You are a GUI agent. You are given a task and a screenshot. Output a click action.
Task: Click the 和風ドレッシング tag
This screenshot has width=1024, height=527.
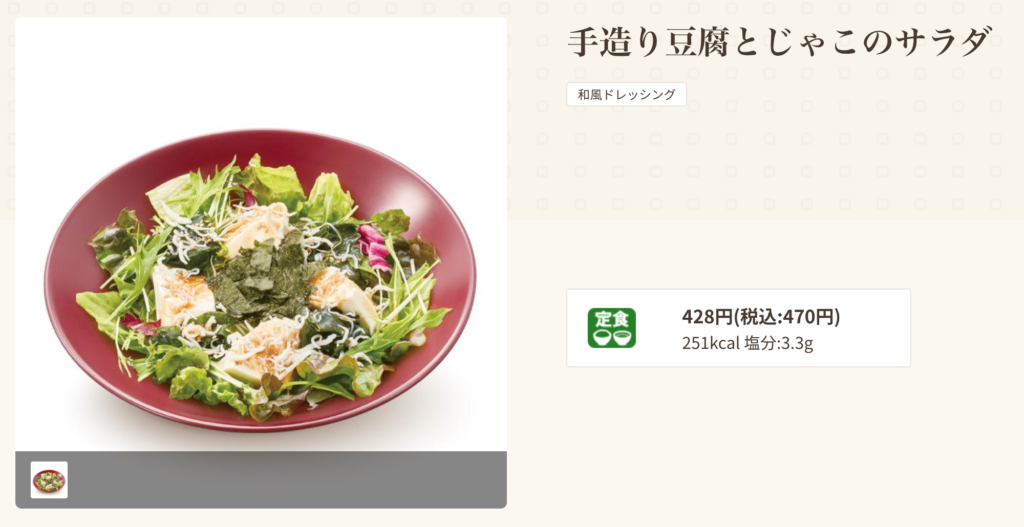click(626, 95)
